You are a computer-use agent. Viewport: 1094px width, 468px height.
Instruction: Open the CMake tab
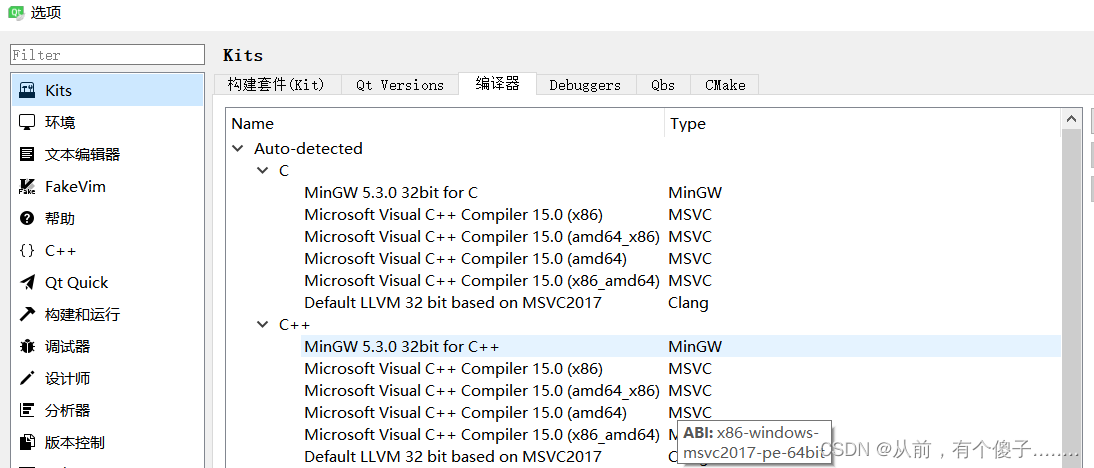tap(725, 84)
